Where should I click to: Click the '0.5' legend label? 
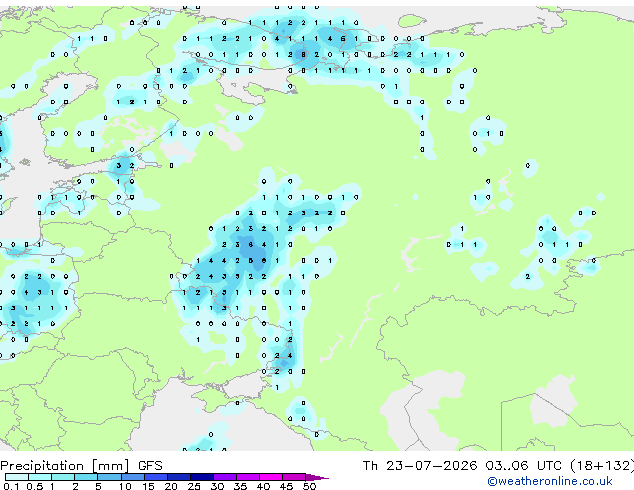tap(35, 486)
